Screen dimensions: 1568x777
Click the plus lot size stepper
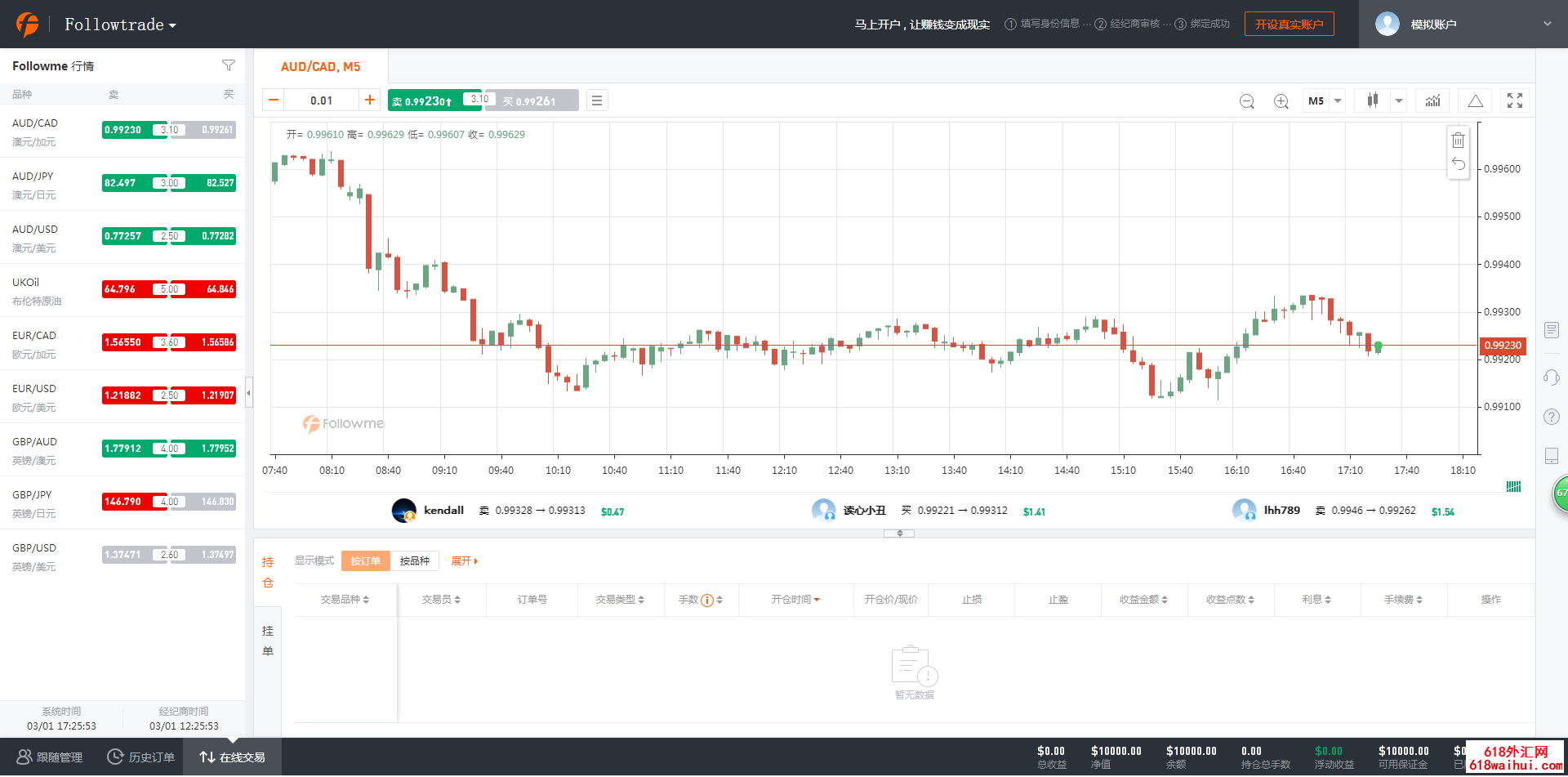point(370,100)
